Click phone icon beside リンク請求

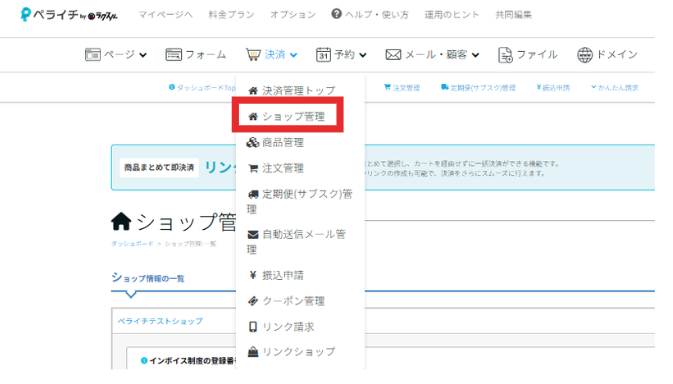253,327
